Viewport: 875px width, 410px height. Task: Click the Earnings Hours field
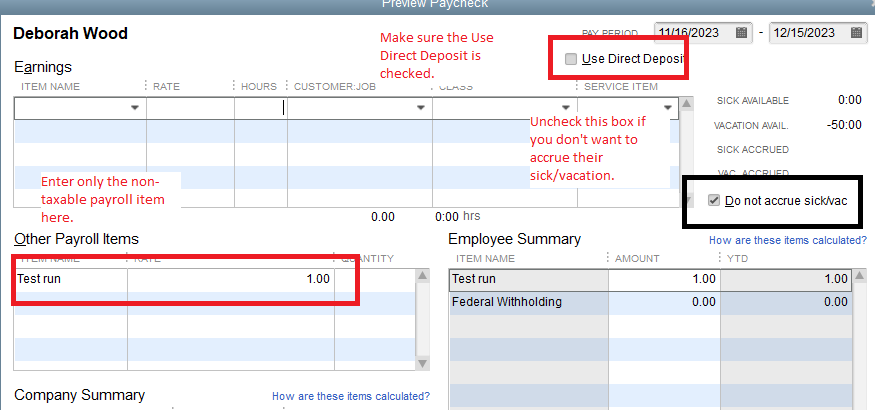(261, 108)
